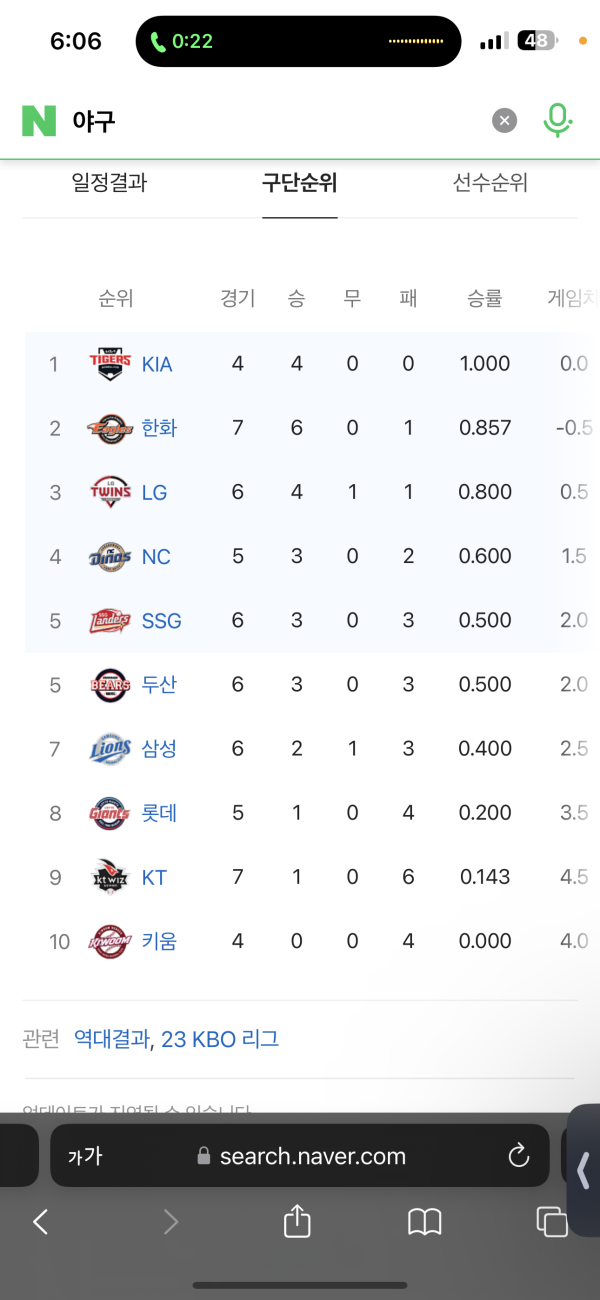Image resolution: width=600 pixels, height=1300 pixels.
Task: Open the Safari share sheet icon
Action: [x=297, y=1220]
